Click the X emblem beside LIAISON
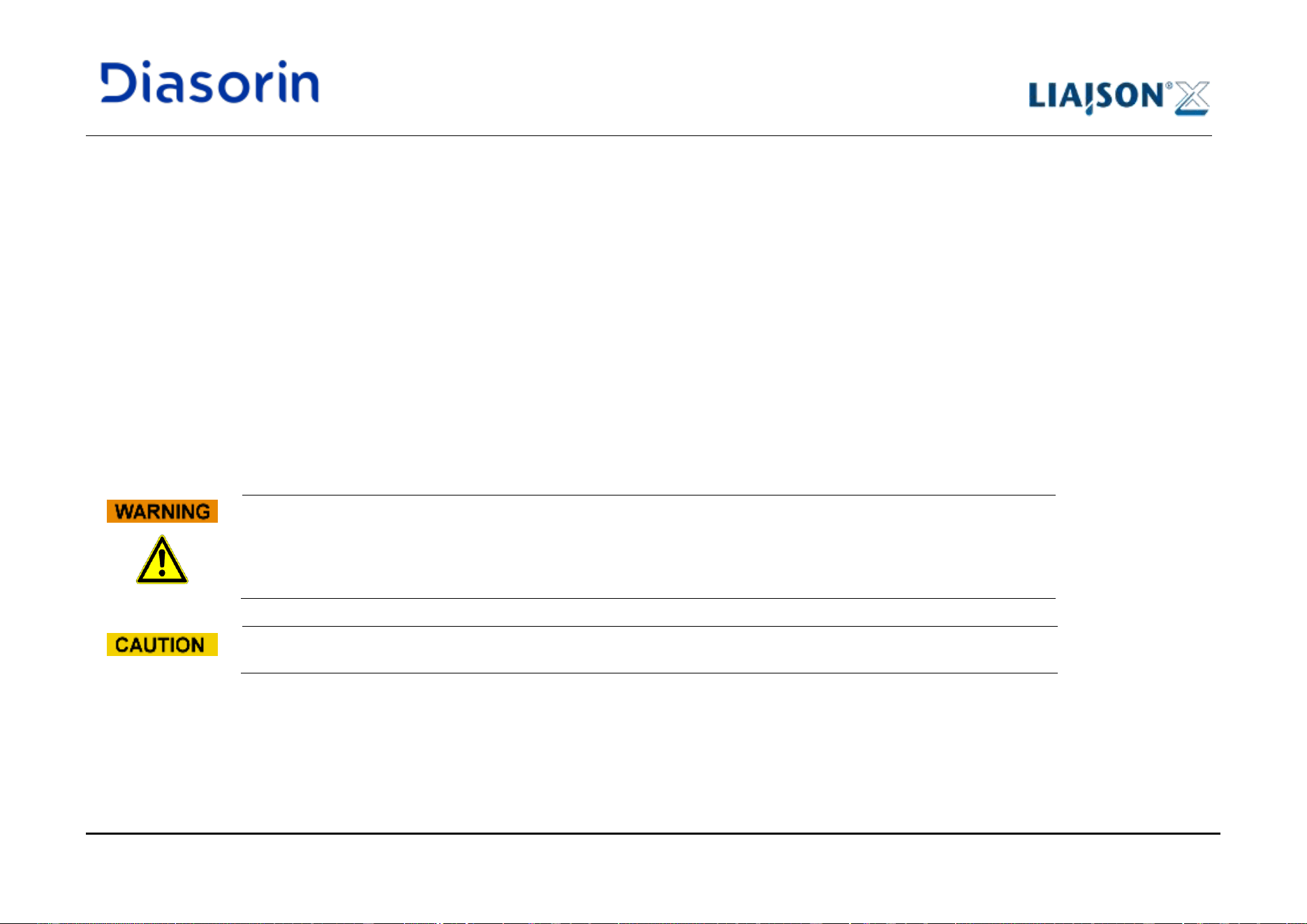 click(1192, 98)
